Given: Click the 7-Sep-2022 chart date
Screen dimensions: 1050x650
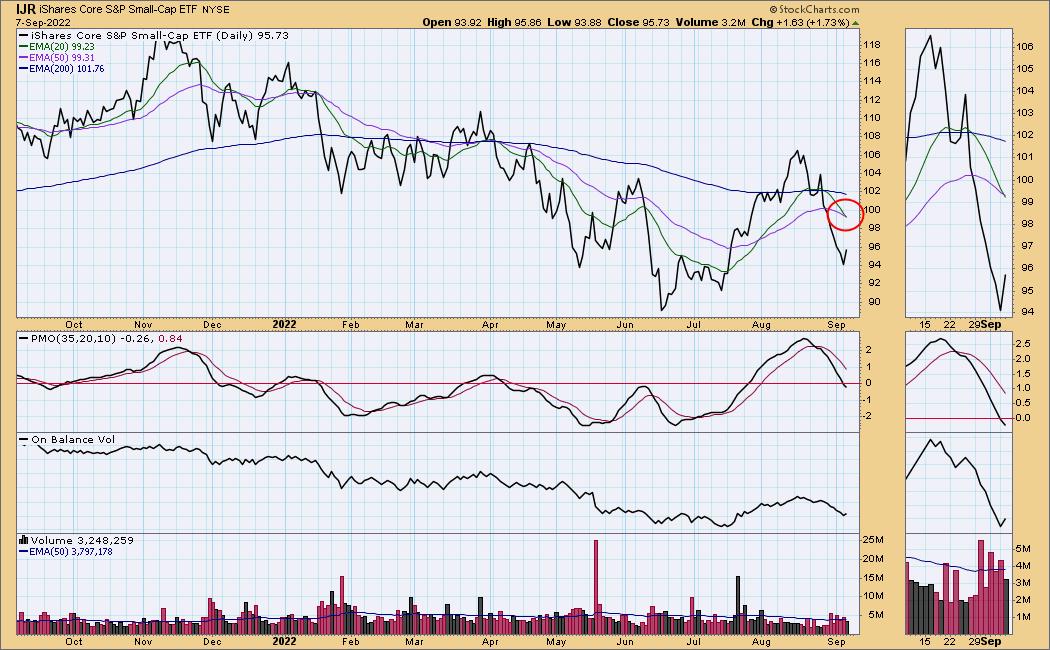Looking at the screenshot, I should [x=41, y=21].
